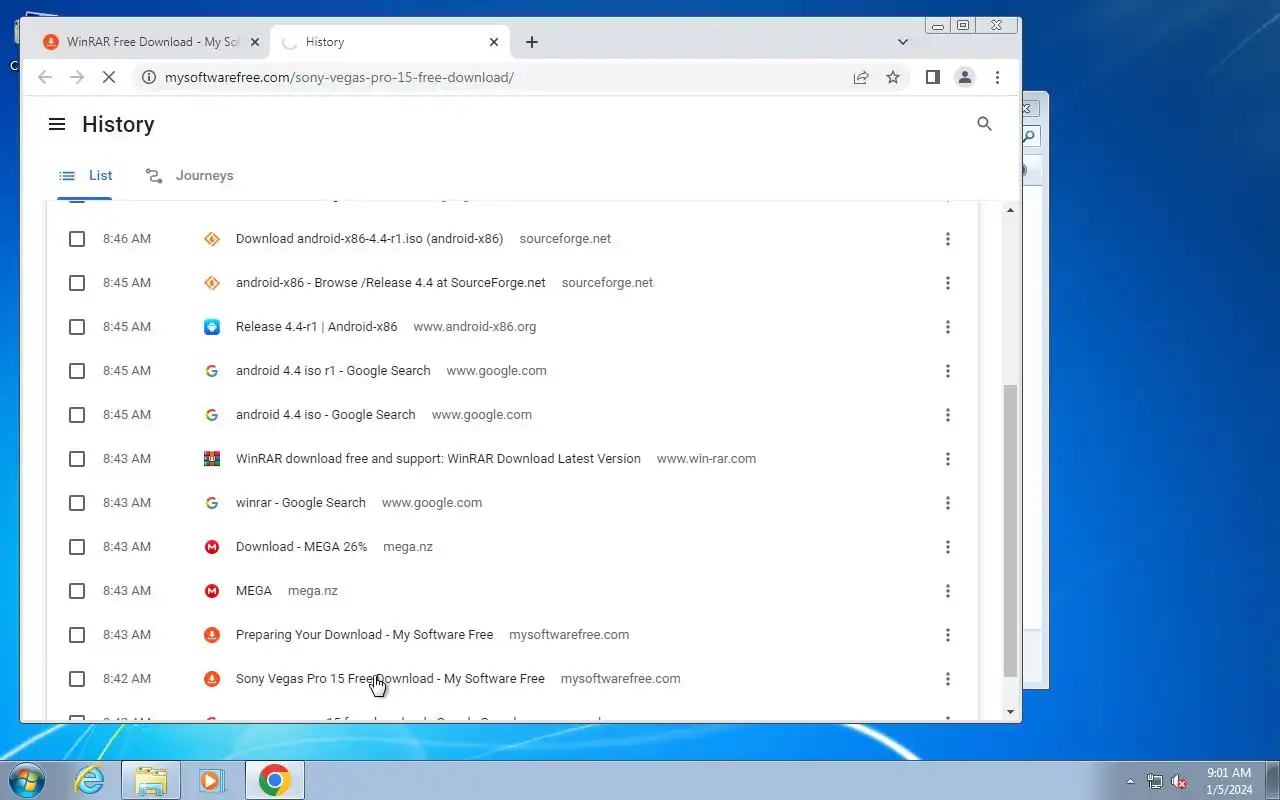Open the History main menu hamburger icon
The width and height of the screenshot is (1280, 800).
tap(57, 124)
